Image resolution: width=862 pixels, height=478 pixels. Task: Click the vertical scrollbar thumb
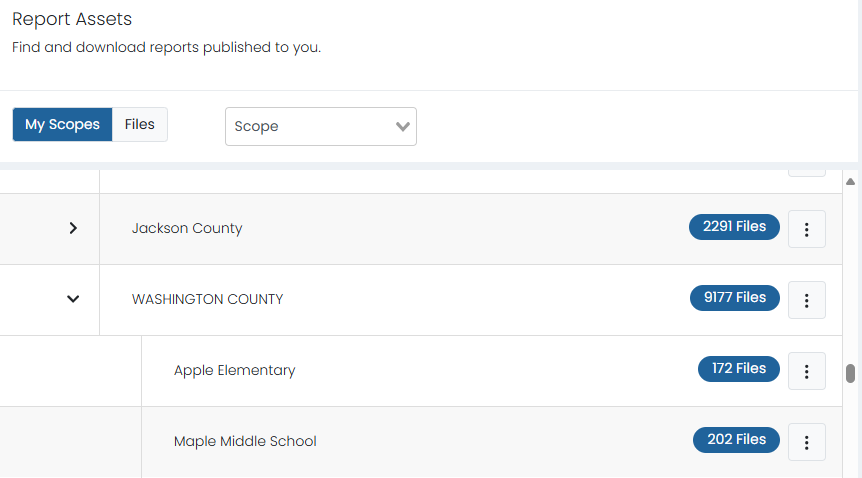tap(850, 373)
